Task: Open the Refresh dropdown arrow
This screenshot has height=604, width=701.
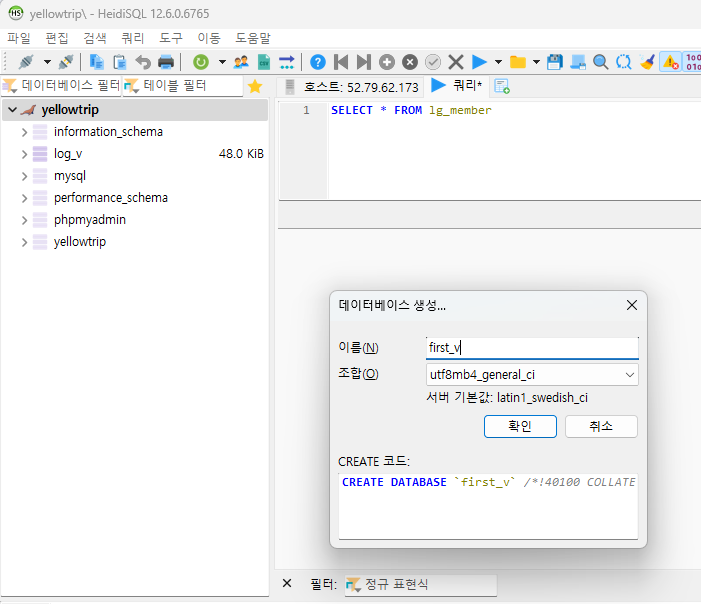Action: pos(222,62)
